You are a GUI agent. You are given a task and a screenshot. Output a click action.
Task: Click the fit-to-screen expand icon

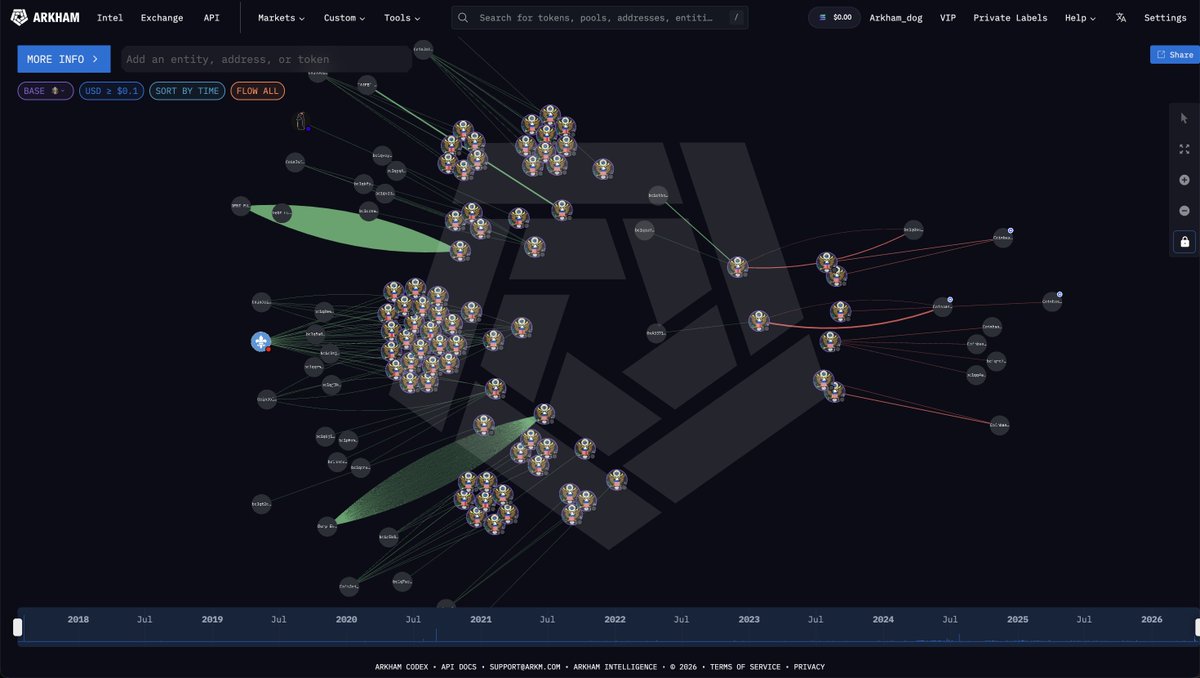tap(1184, 149)
